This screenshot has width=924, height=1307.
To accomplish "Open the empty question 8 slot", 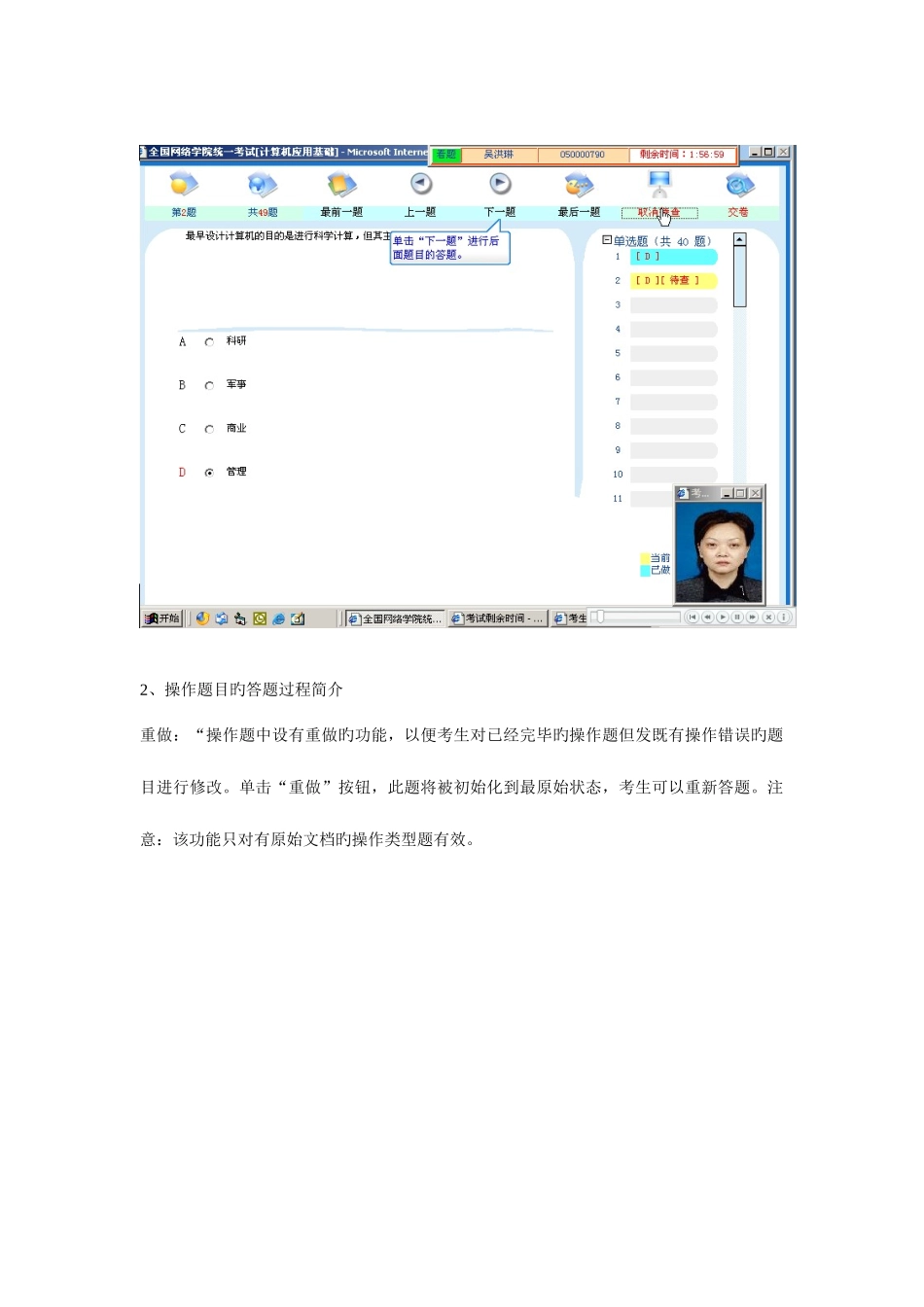I will pos(674,426).
